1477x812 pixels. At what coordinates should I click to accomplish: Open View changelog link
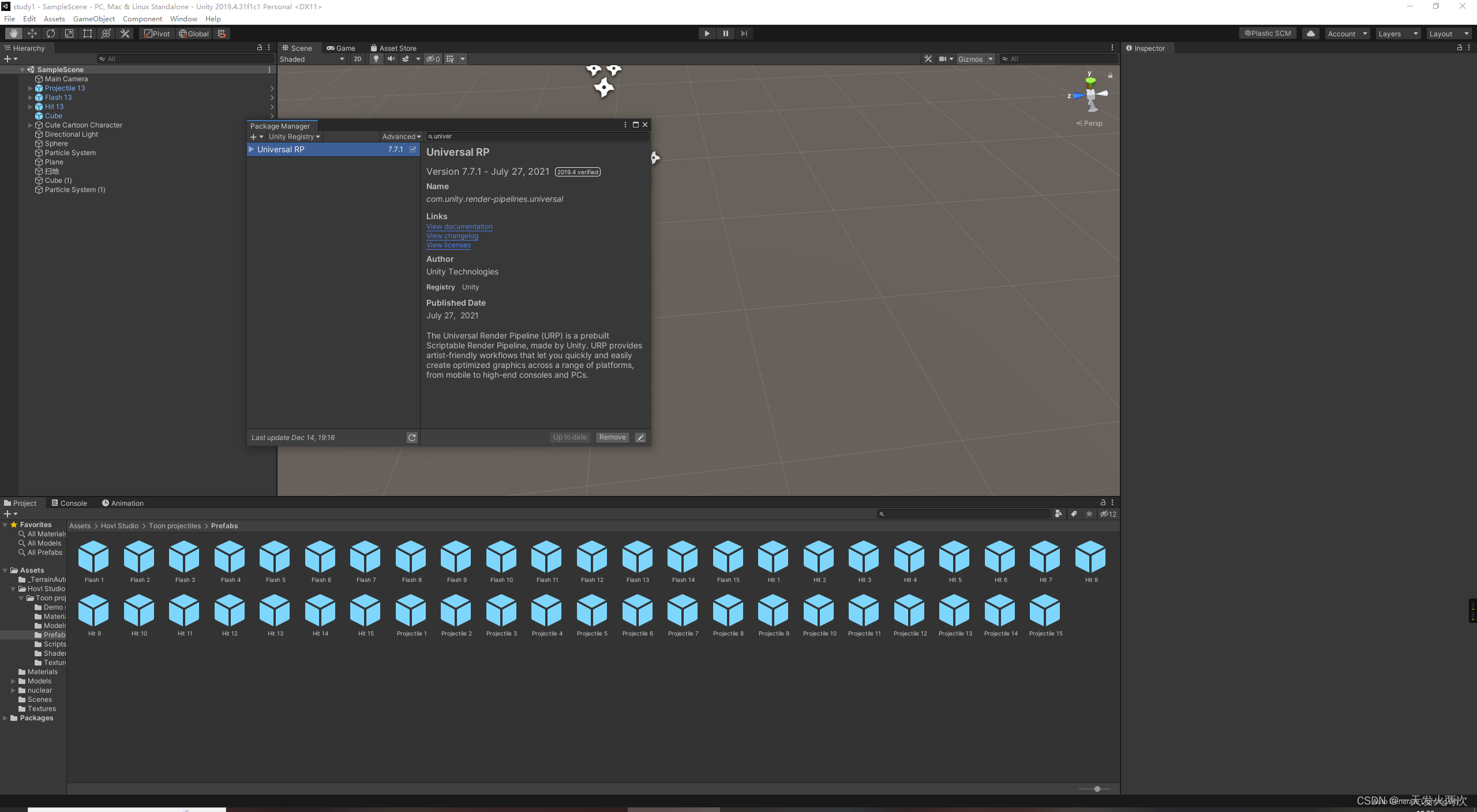(x=452, y=236)
